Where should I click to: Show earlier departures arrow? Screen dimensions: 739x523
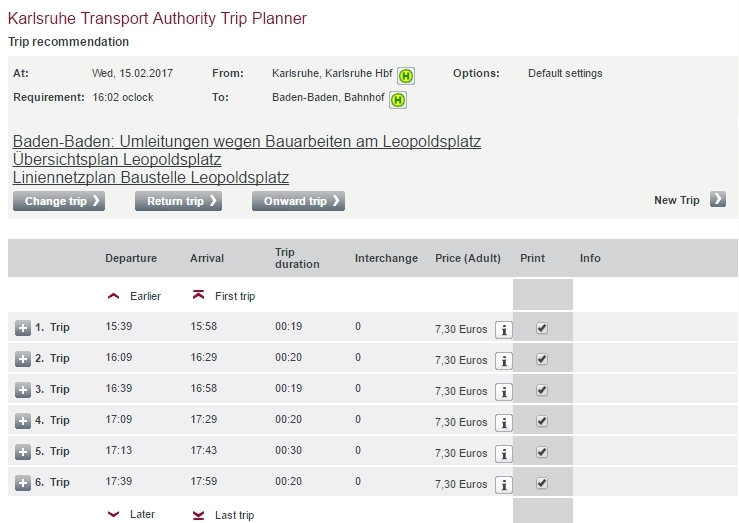point(113,296)
